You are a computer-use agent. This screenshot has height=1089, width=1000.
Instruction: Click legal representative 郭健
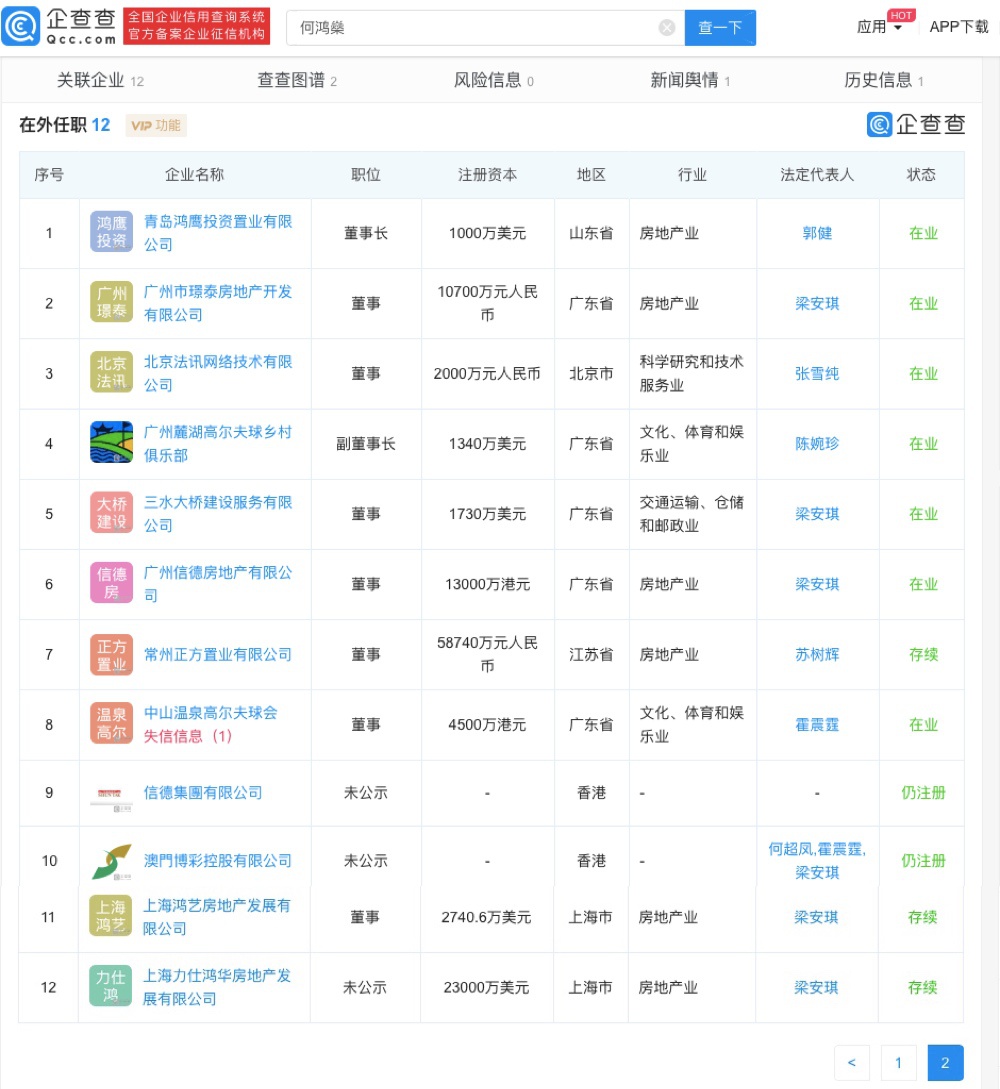point(817,233)
